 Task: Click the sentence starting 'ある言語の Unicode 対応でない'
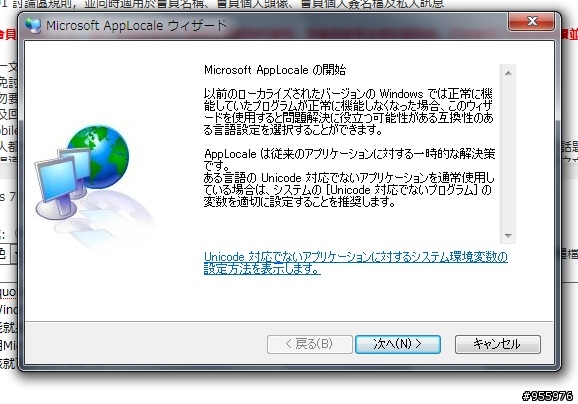coord(349,189)
